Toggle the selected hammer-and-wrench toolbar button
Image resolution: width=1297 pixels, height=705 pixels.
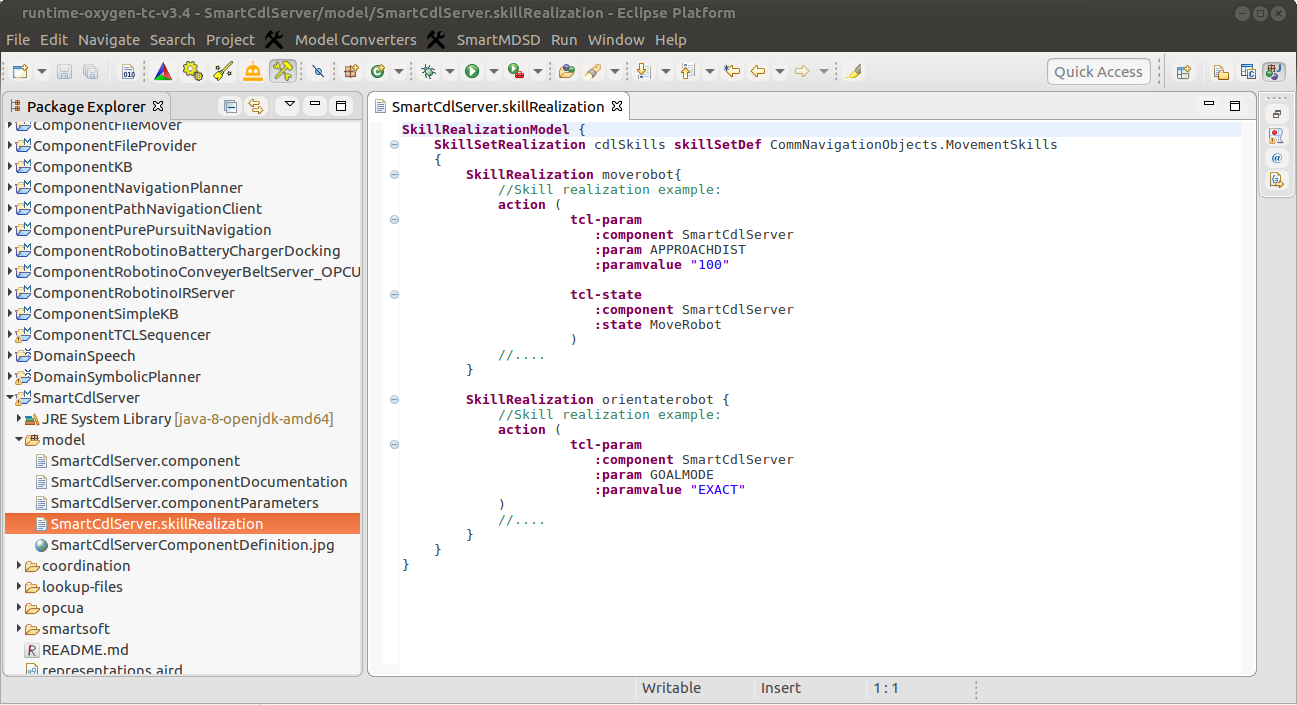(283, 71)
